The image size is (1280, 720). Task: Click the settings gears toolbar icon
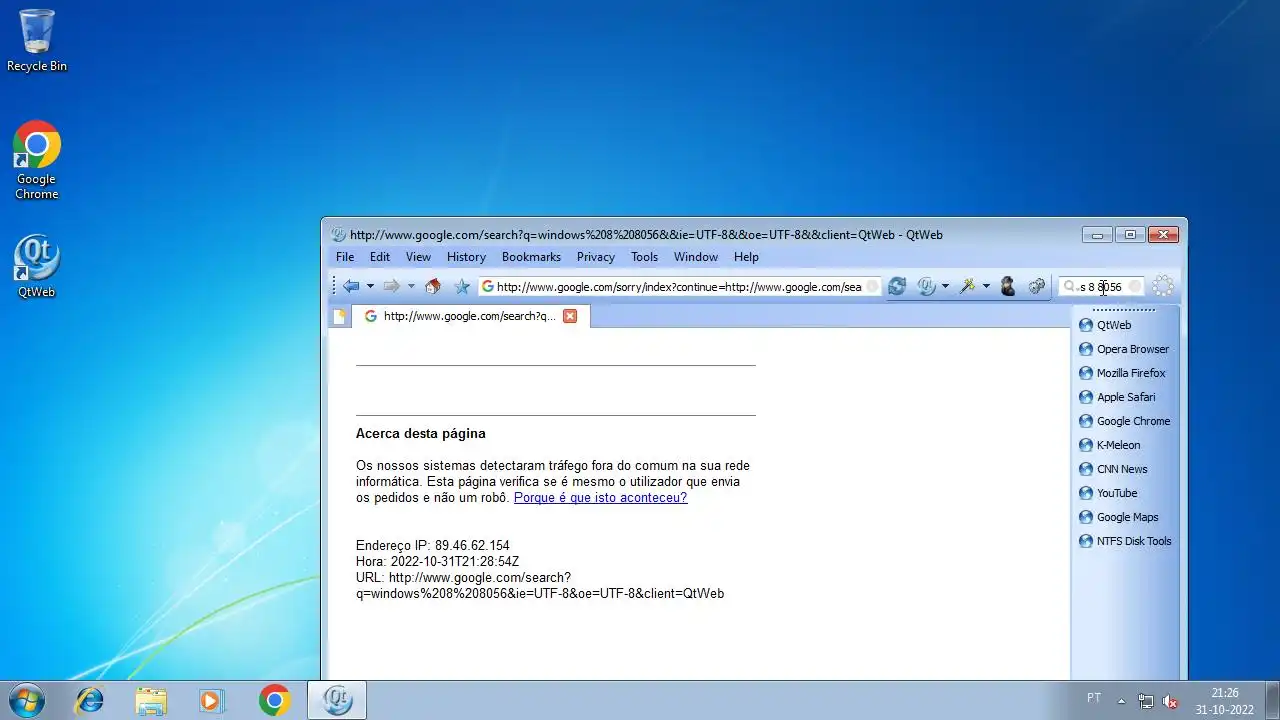[1037, 286]
